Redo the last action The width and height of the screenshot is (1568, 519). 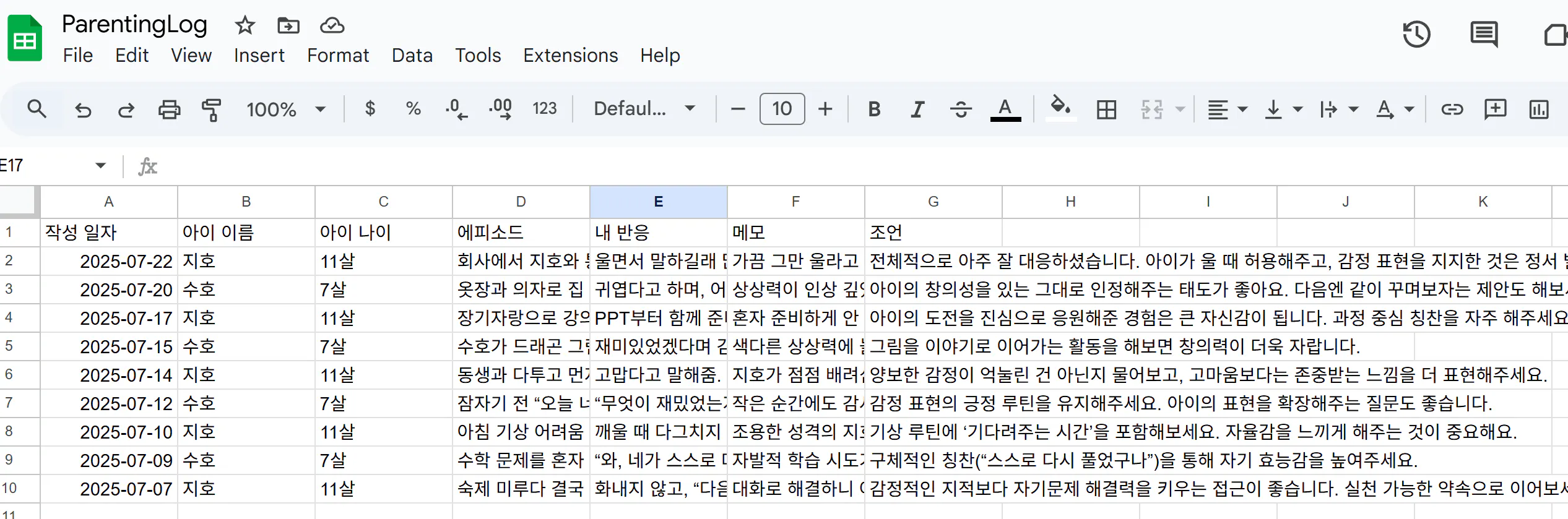126,109
